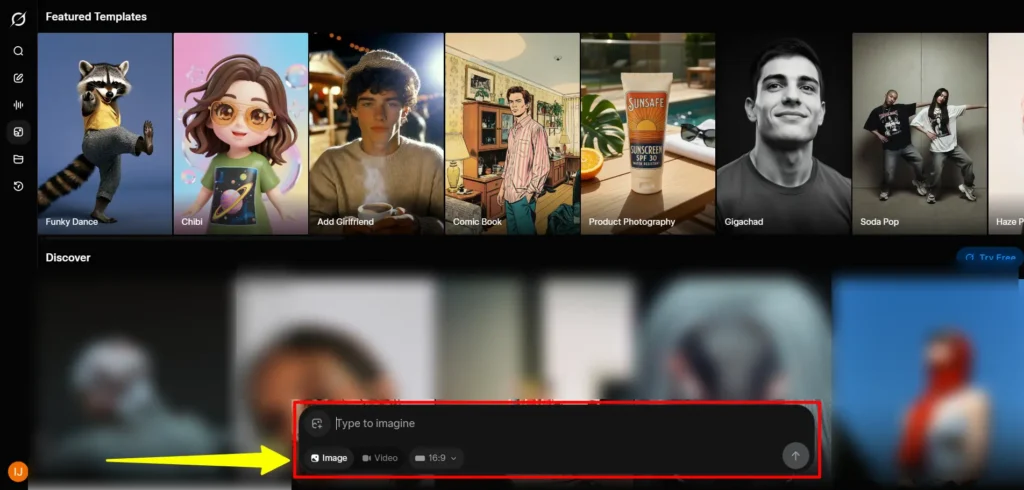Open the Comic Book template
Image resolution: width=1024 pixels, height=490 pixels.
pos(512,133)
